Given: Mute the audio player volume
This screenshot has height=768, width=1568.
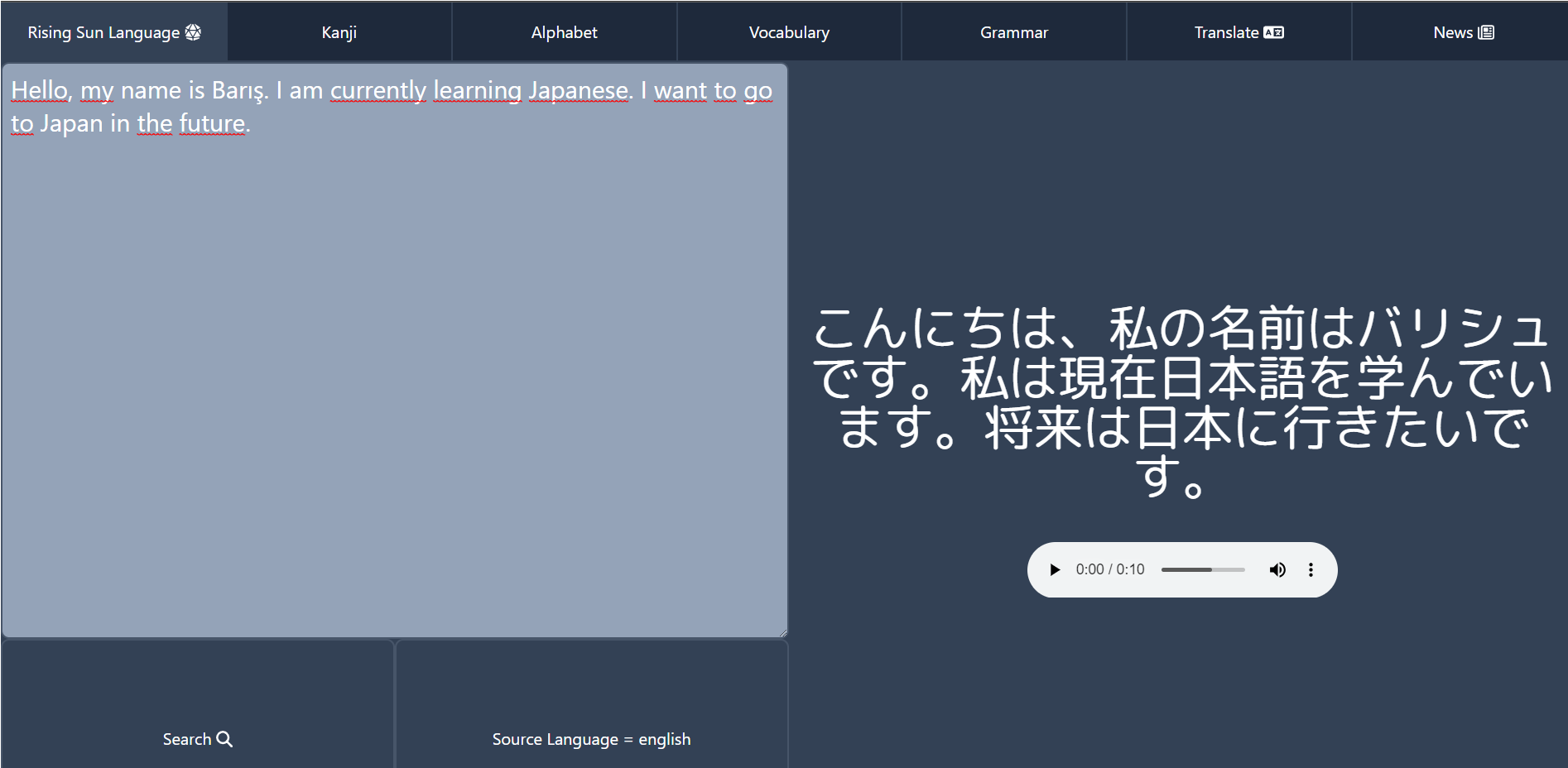Looking at the screenshot, I should 1277,569.
